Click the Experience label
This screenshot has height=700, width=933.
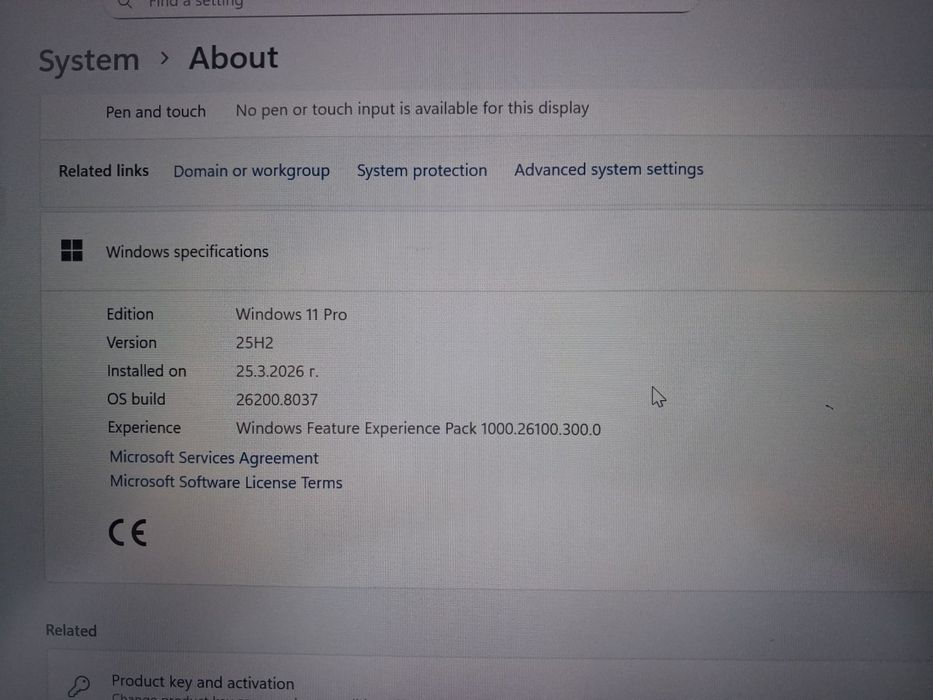144,428
